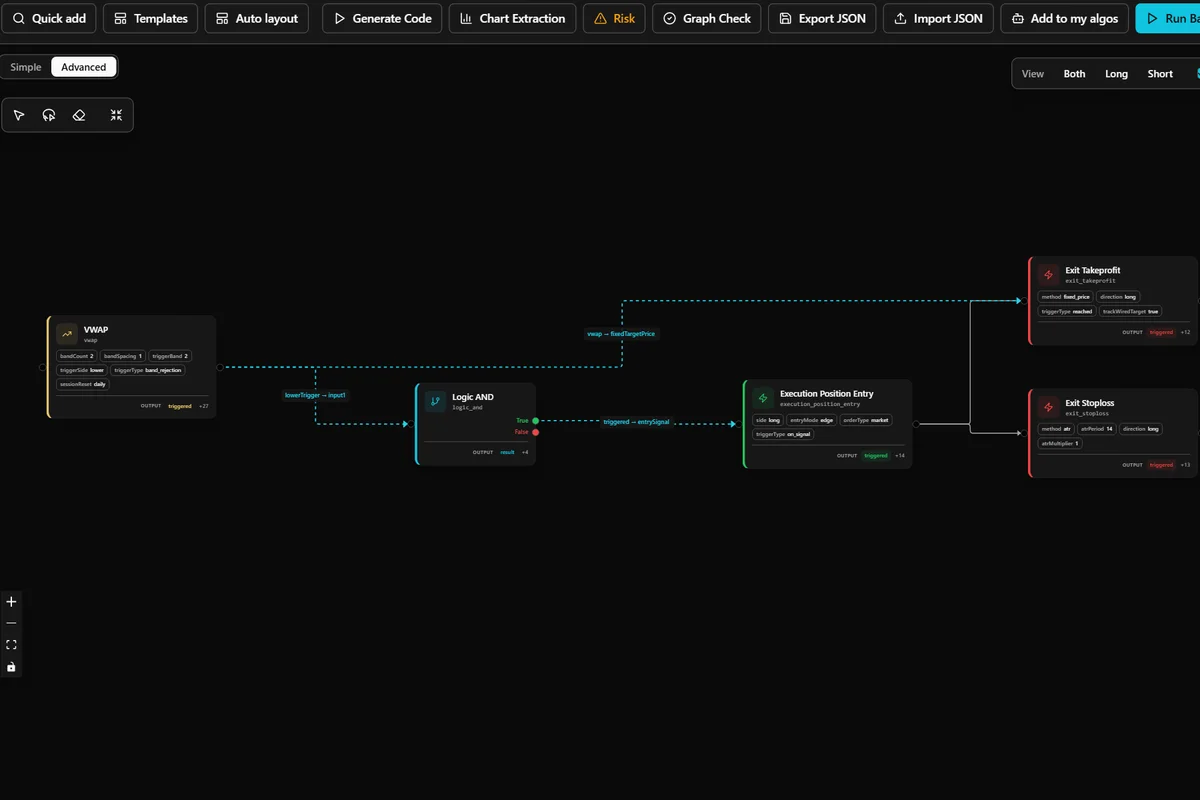The width and height of the screenshot is (1200, 800).
Task: Select the vwap → fixedTargetPrice edge label
Action: [x=621, y=333]
